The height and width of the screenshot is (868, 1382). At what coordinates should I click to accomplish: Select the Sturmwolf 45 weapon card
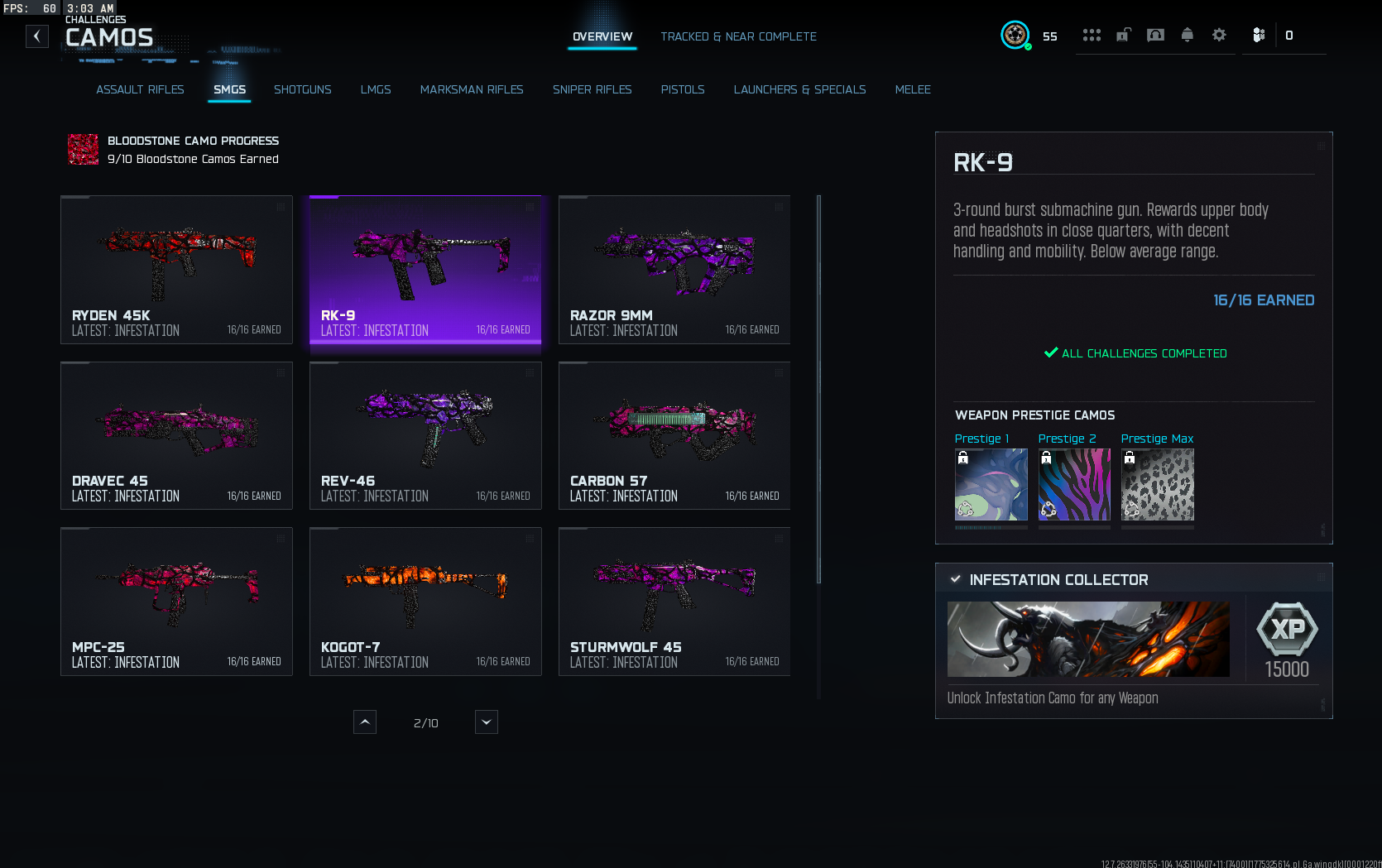[x=674, y=602]
